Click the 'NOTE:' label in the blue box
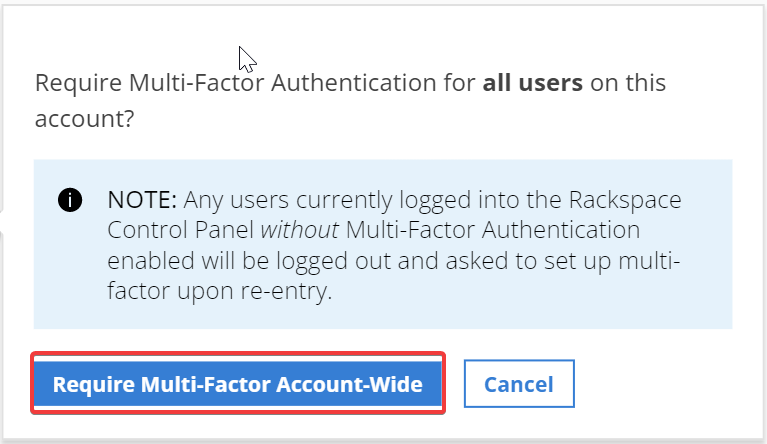 [142, 200]
